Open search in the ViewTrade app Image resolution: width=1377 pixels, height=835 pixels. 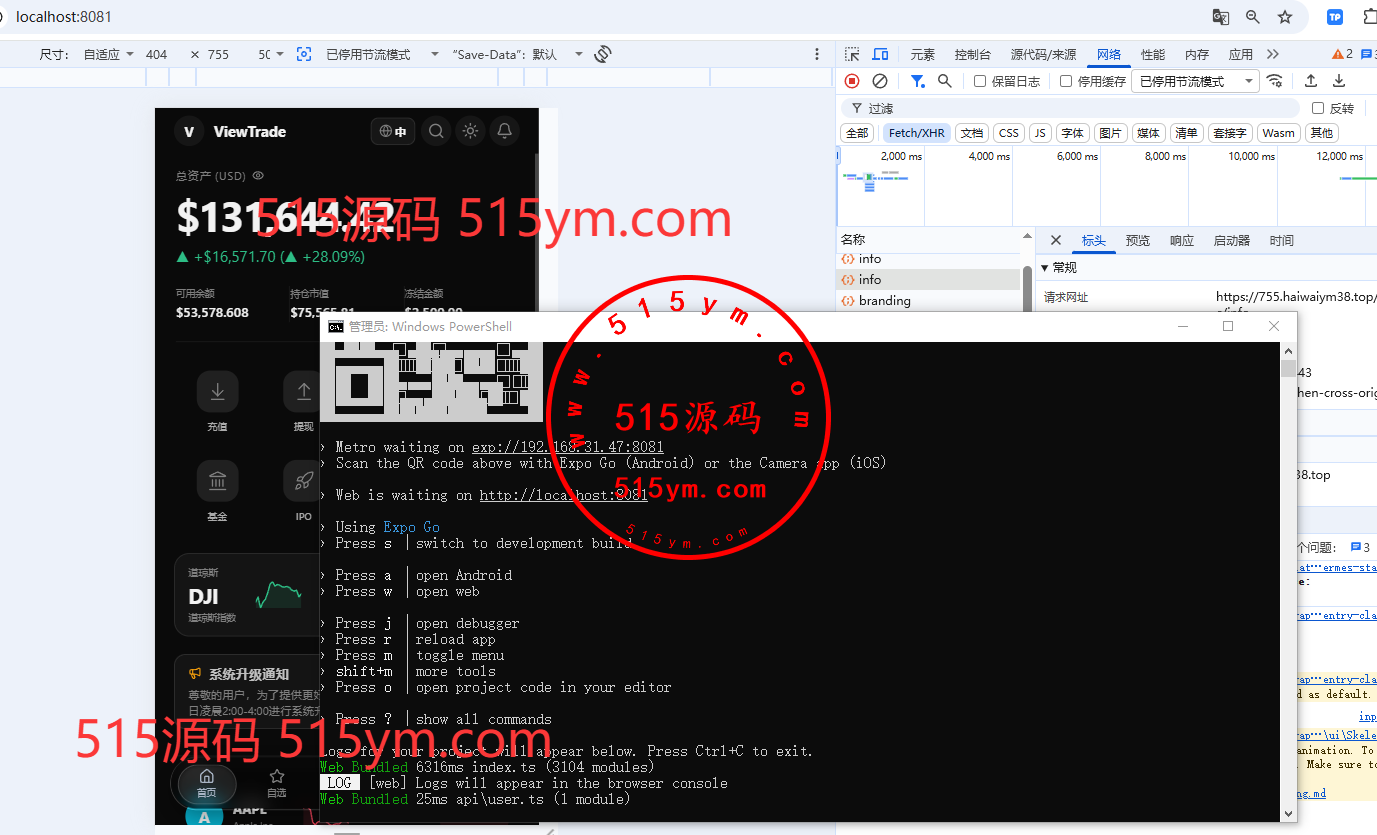[436, 131]
